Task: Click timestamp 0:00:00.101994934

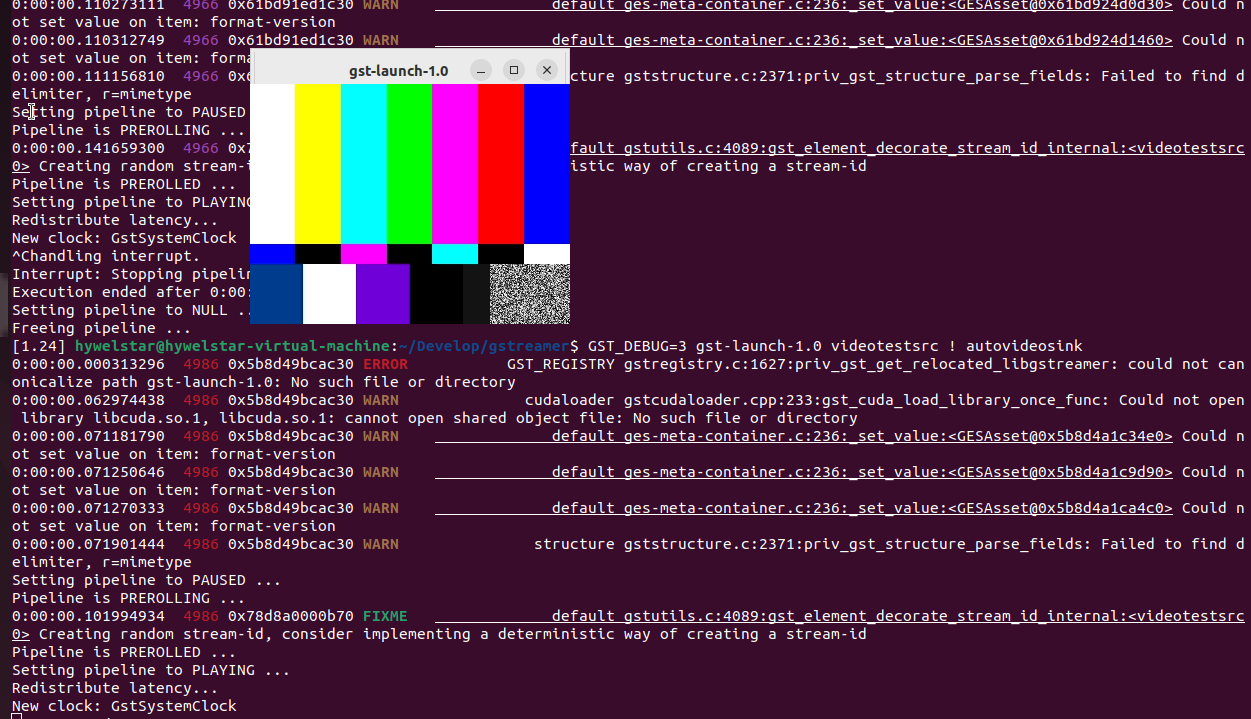Action: 89,616
